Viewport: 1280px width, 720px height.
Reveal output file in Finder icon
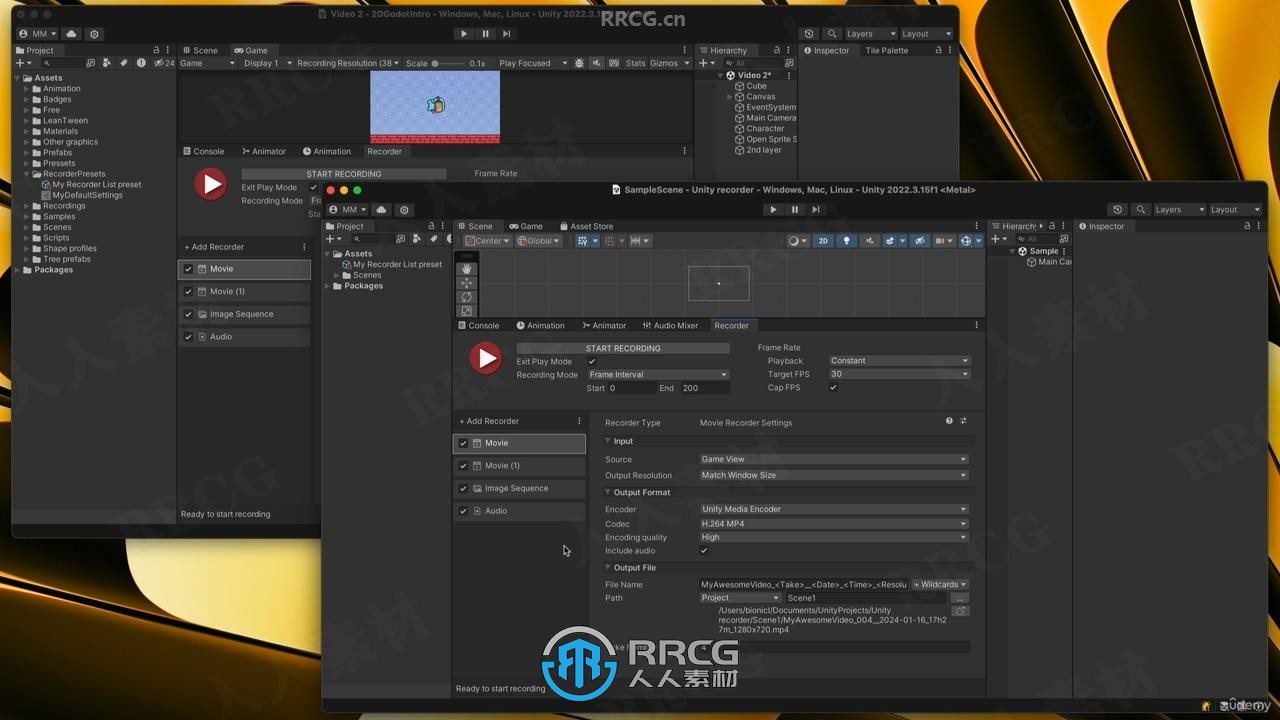(x=960, y=611)
